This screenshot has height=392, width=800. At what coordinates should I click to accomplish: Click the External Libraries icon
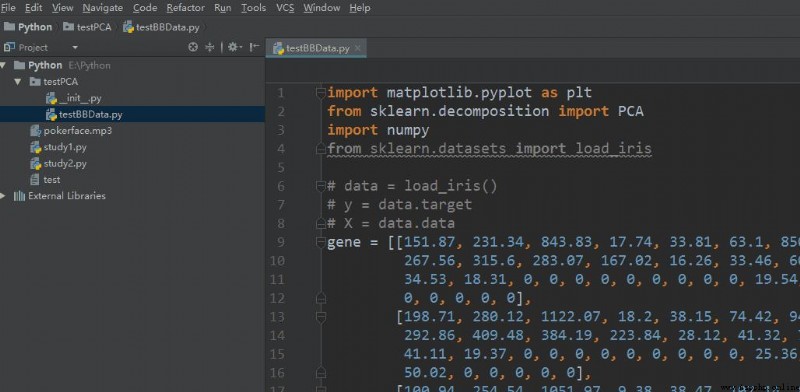[19, 196]
